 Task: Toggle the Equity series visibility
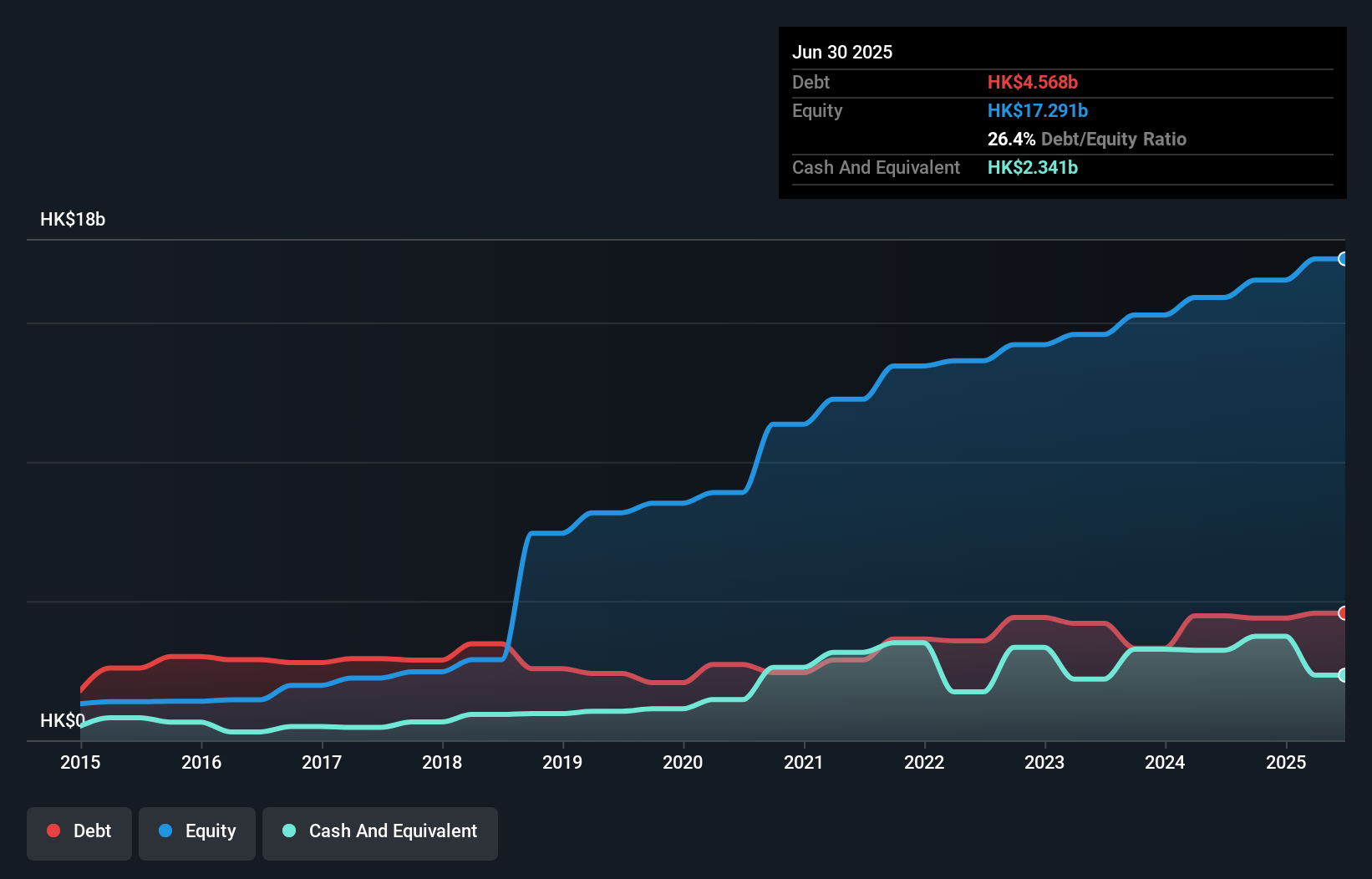196,832
